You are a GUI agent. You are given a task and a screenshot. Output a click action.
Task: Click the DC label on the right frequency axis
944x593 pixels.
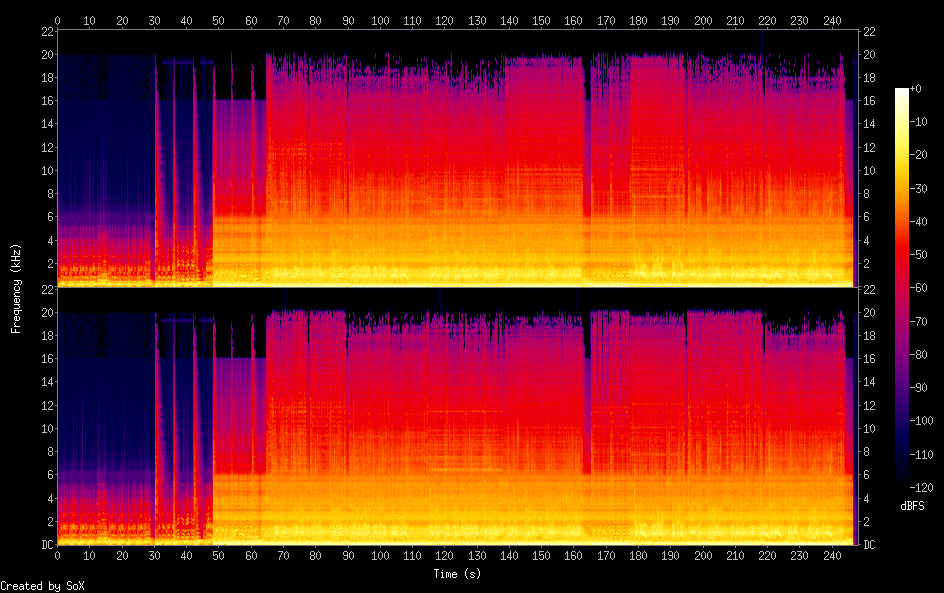click(x=869, y=545)
